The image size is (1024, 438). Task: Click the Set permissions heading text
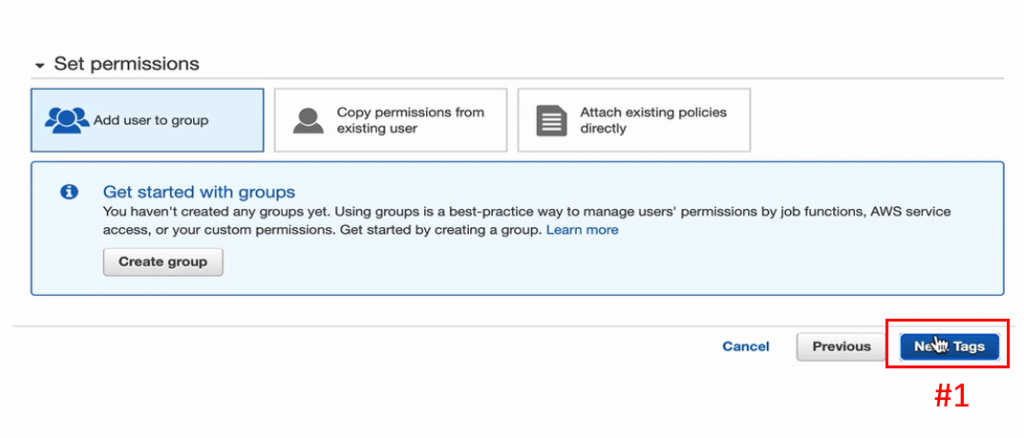(x=126, y=64)
